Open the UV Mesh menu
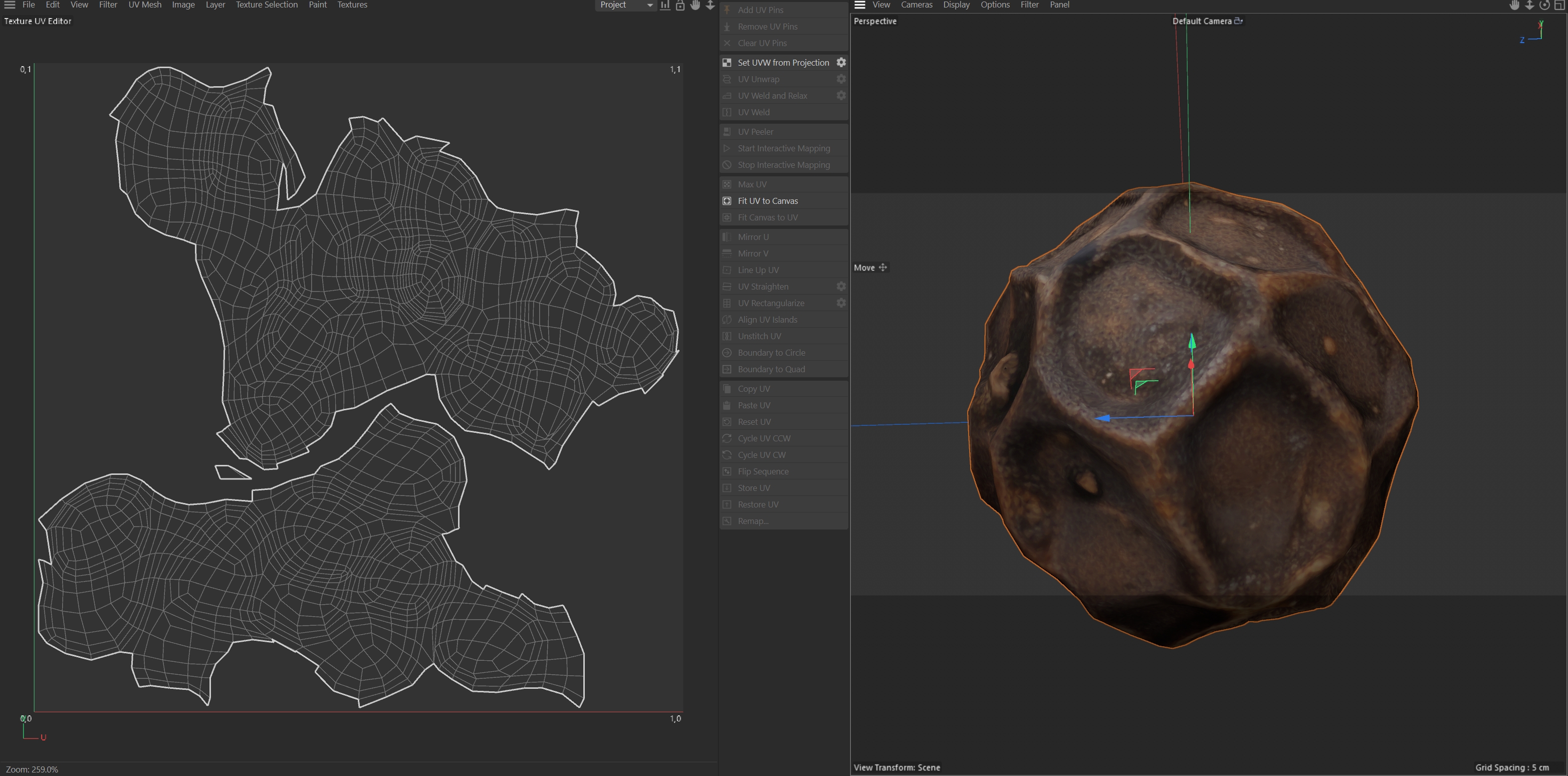The height and width of the screenshot is (776, 1568). [144, 5]
